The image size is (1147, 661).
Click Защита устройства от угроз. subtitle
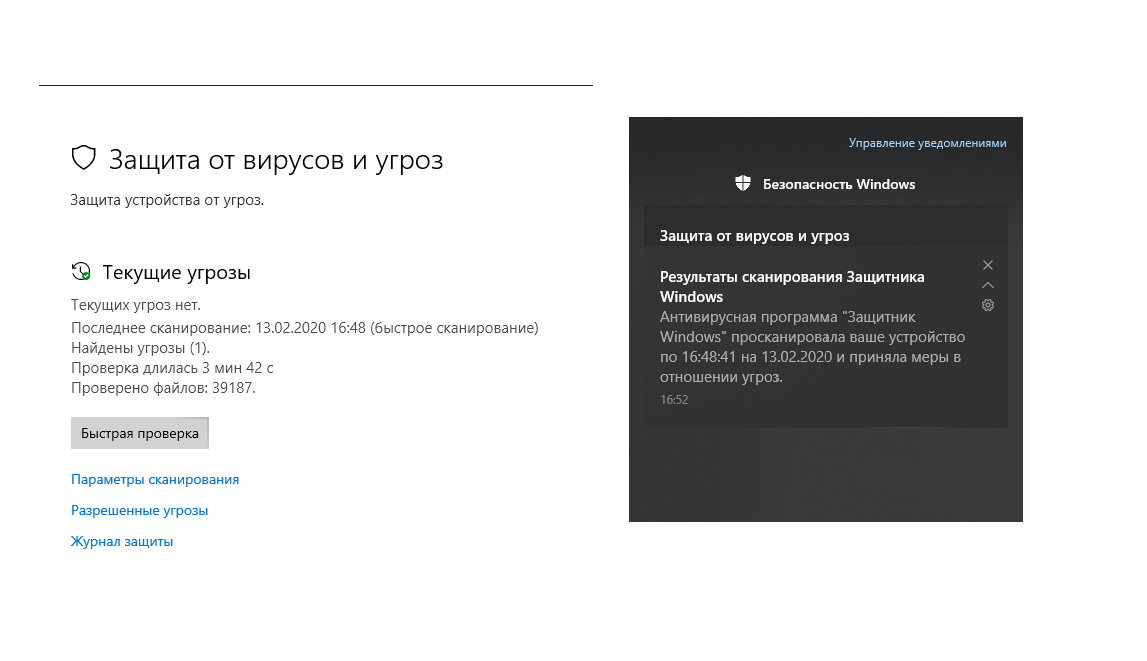167,200
